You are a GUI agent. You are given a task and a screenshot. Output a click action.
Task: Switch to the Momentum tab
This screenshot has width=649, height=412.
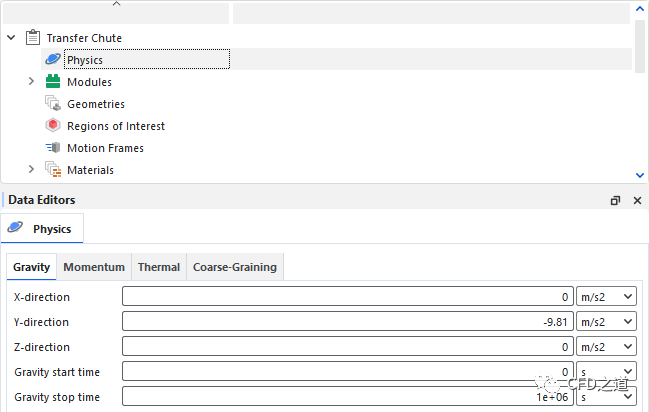point(94,267)
